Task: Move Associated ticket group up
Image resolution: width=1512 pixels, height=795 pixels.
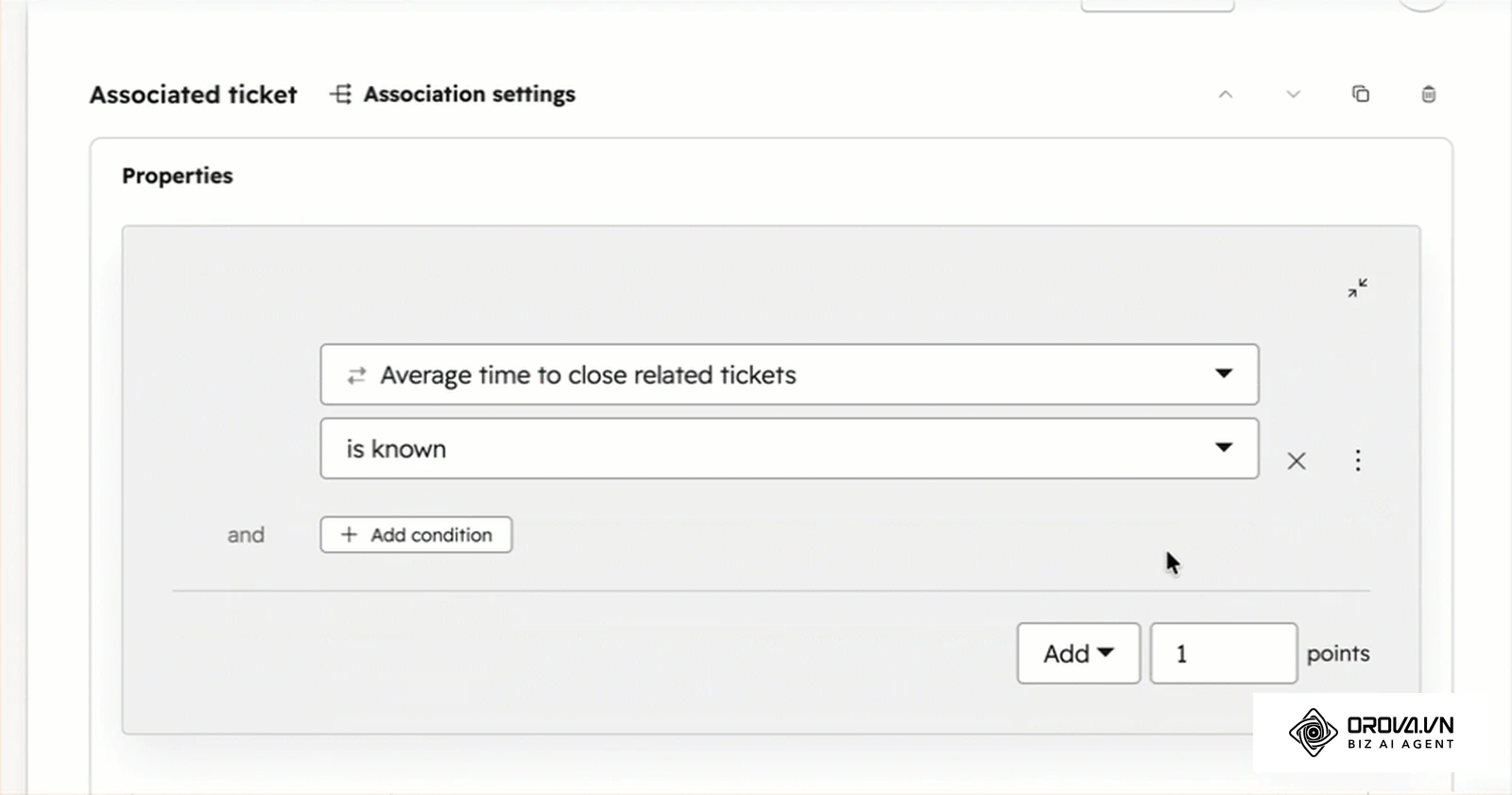Action: 1226,95
